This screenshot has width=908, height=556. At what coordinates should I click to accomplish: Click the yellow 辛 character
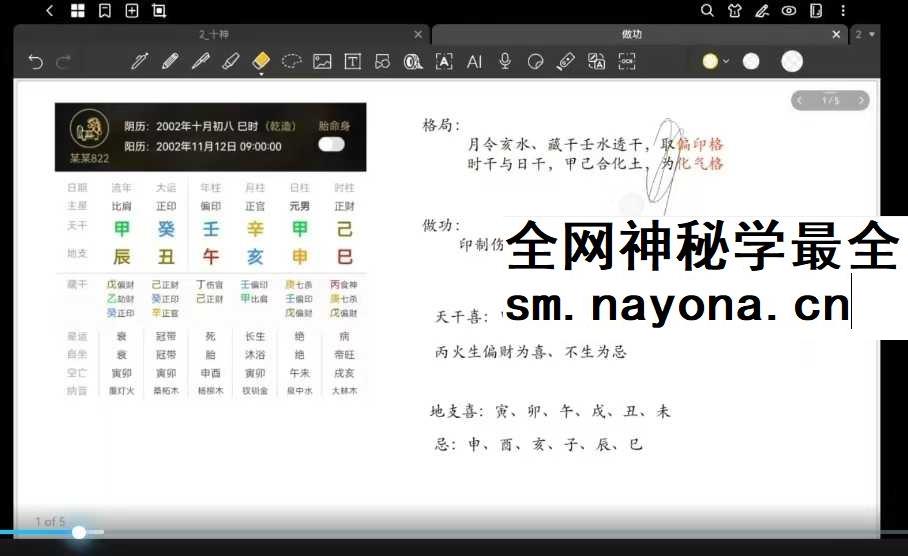pyautogui.click(x=255, y=229)
